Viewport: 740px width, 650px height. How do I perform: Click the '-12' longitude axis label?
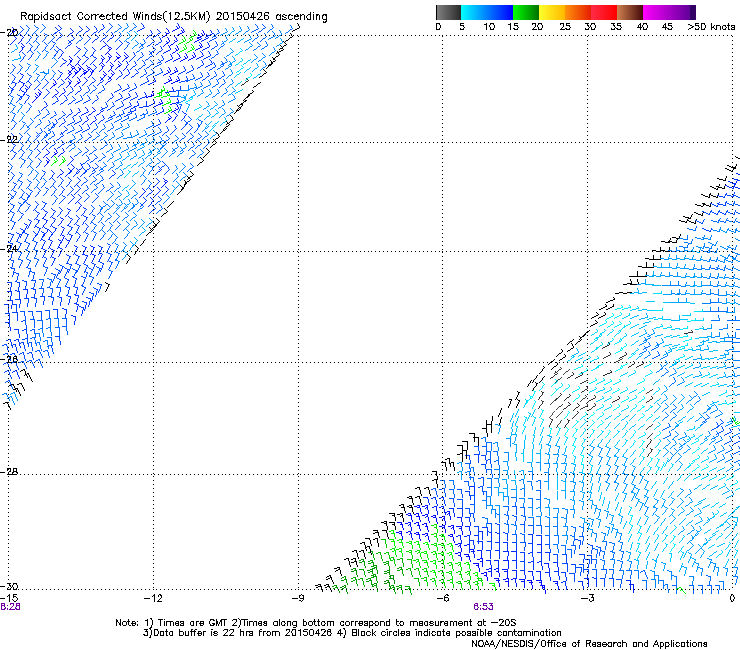[153, 598]
